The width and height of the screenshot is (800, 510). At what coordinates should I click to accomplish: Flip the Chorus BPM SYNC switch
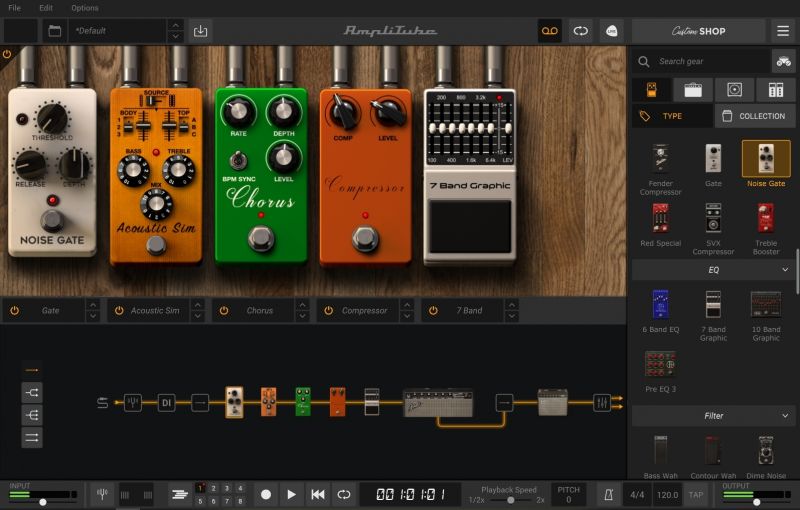point(238,161)
